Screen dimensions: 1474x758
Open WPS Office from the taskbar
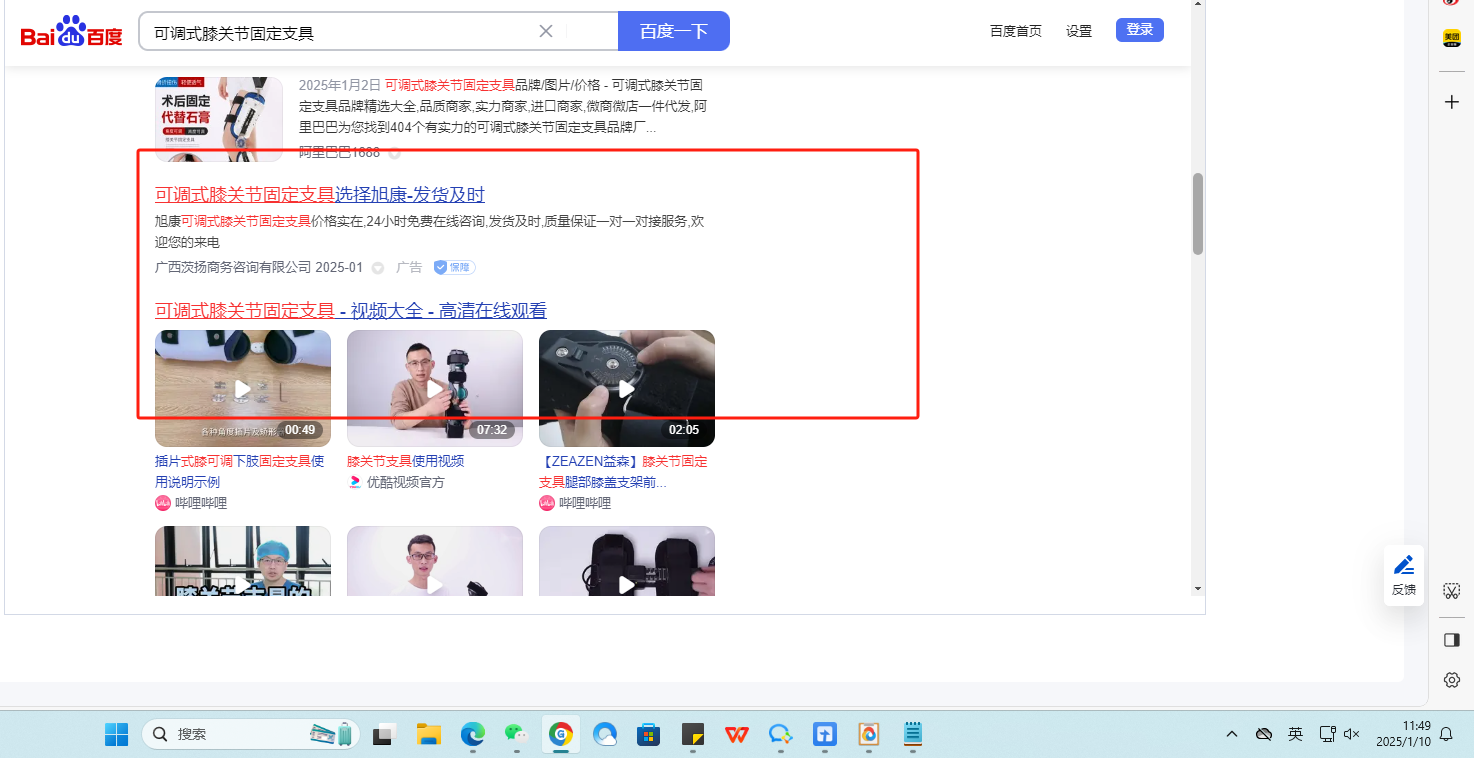click(737, 734)
